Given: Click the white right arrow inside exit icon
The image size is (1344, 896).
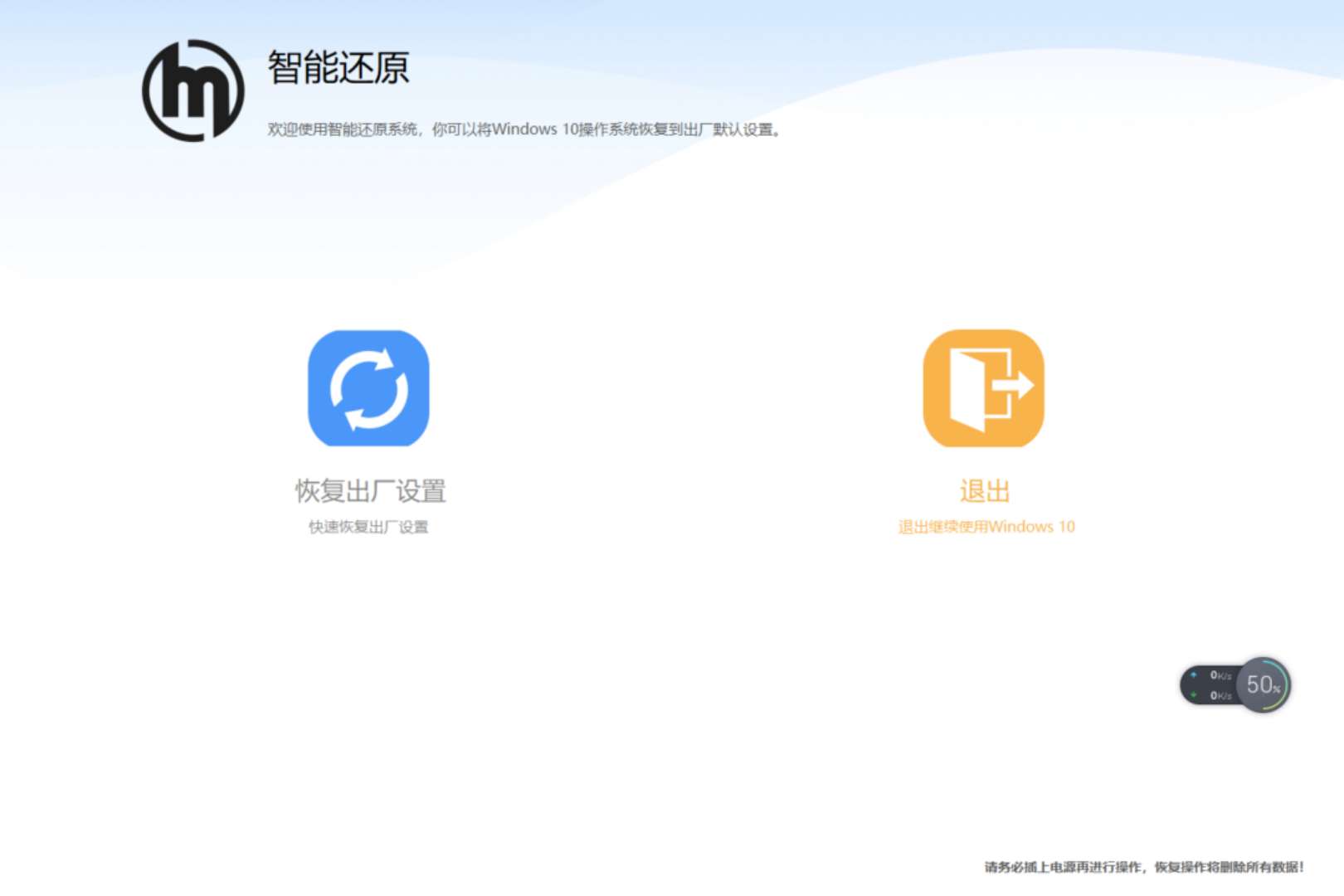Looking at the screenshot, I should [x=1015, y=385].
